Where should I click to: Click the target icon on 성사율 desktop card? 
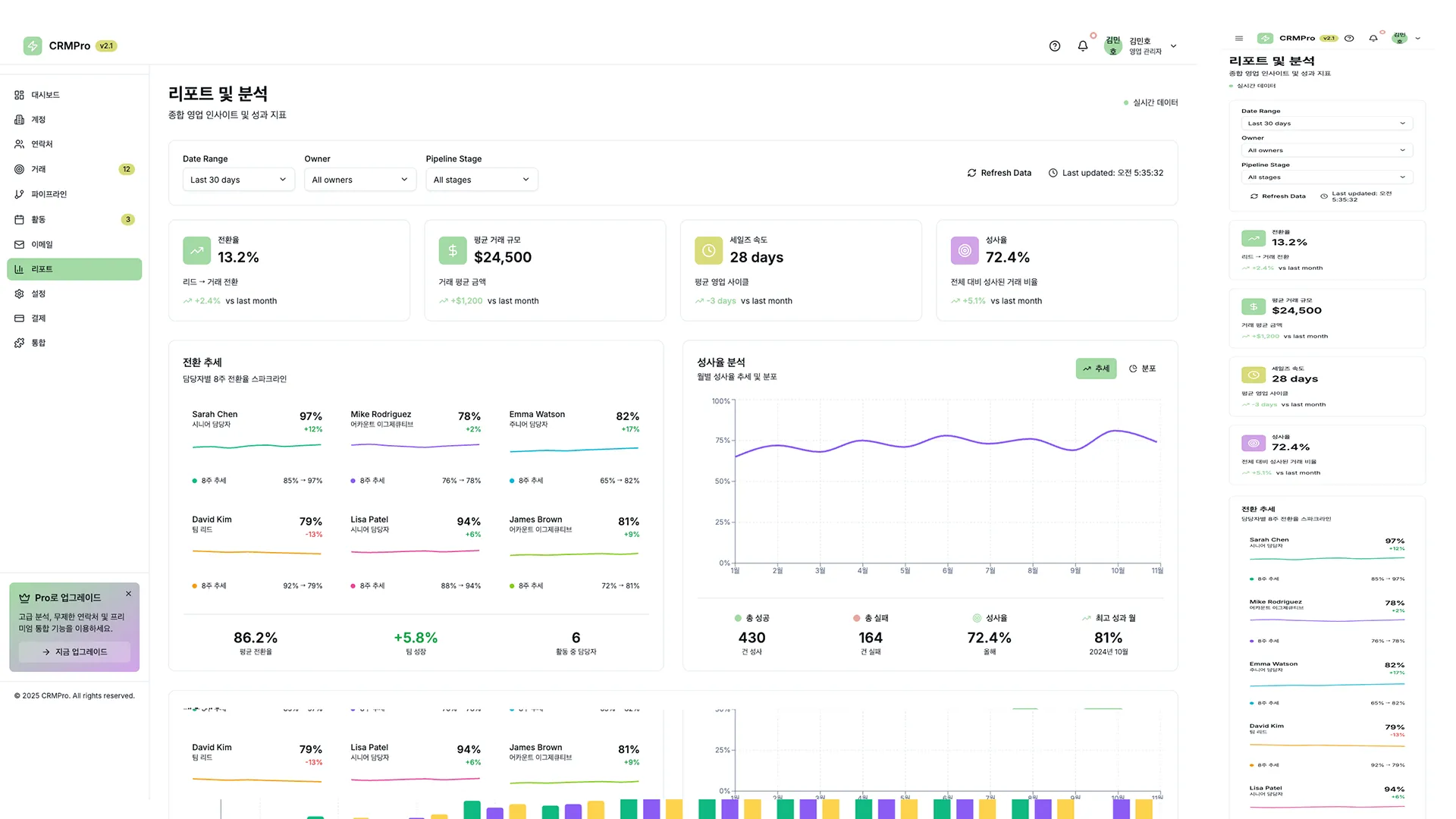click(x=965, y=250)
